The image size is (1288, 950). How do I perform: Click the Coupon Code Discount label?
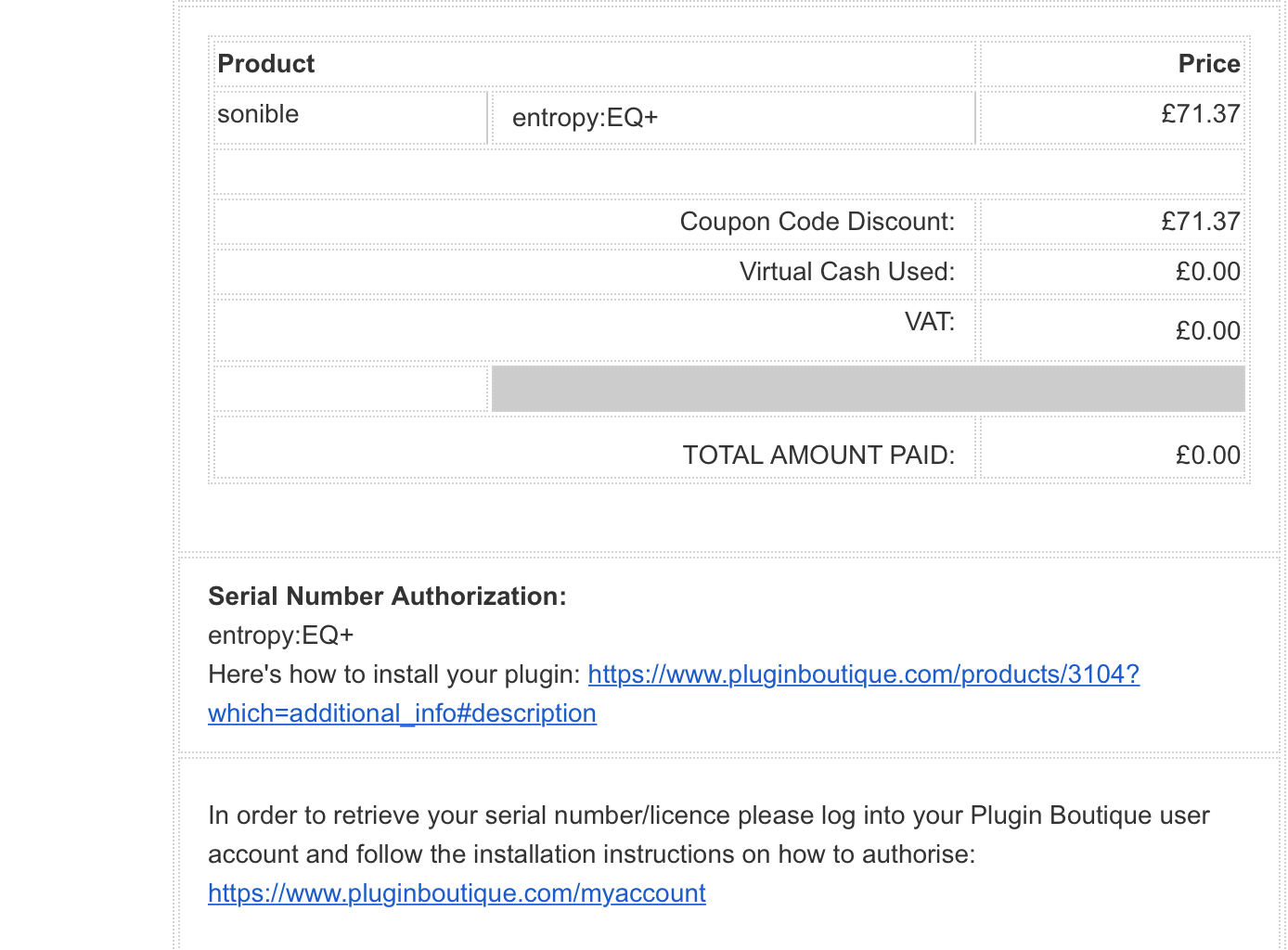coord(817,222)
